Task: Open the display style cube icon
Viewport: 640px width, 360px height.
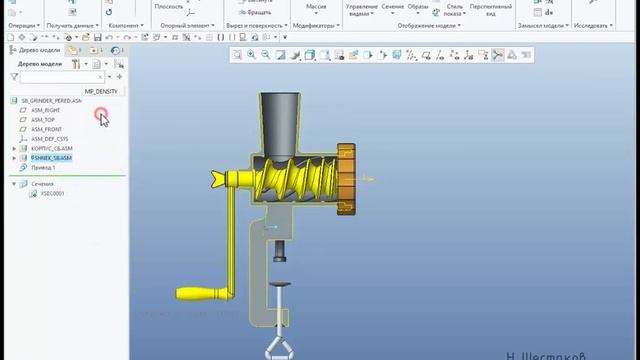Action: click(310, 55)
